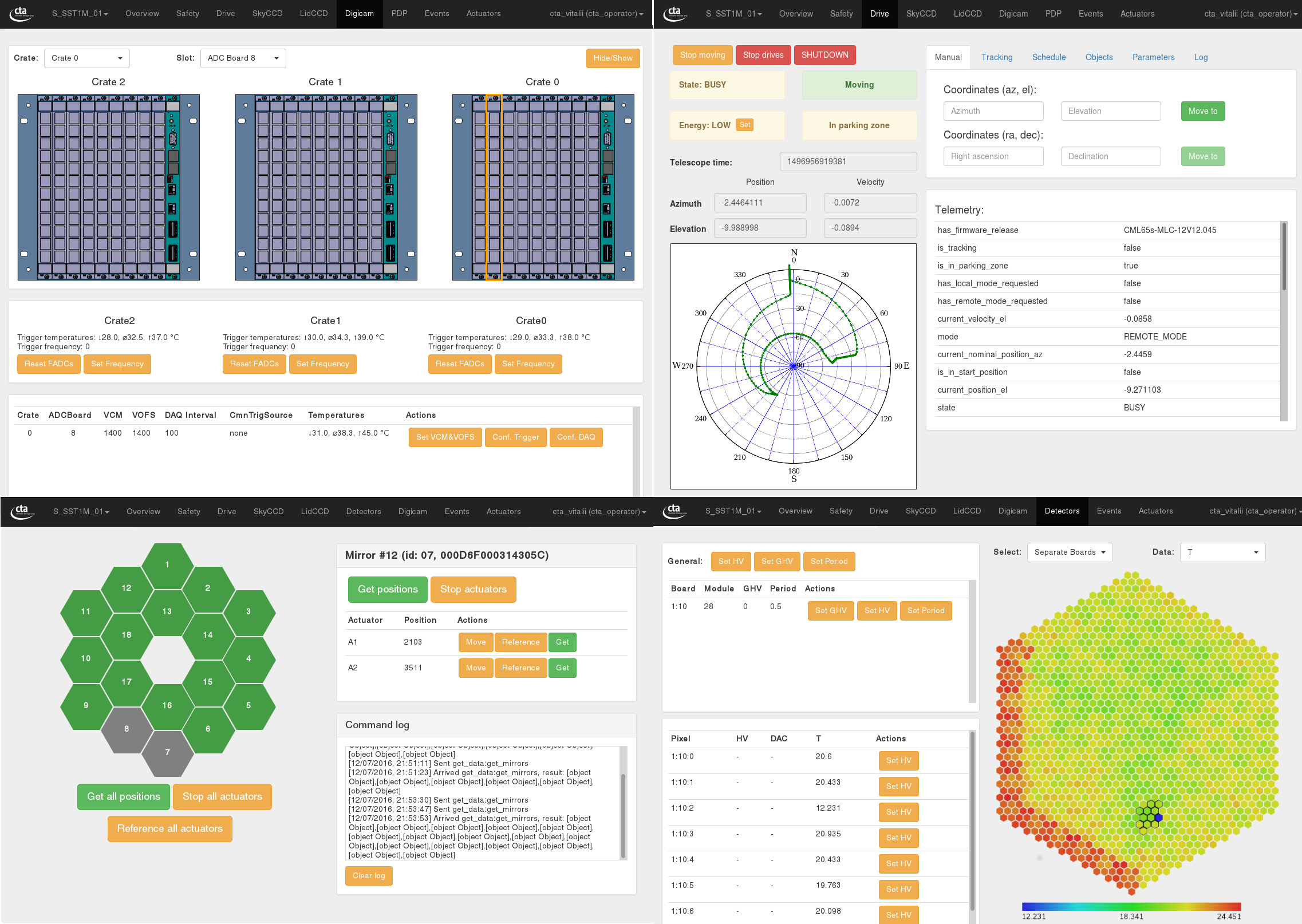Click the Azimuth coordinate input field
Image resolution: width=1302 pixels, height=924 pixels.
point(993,111)
